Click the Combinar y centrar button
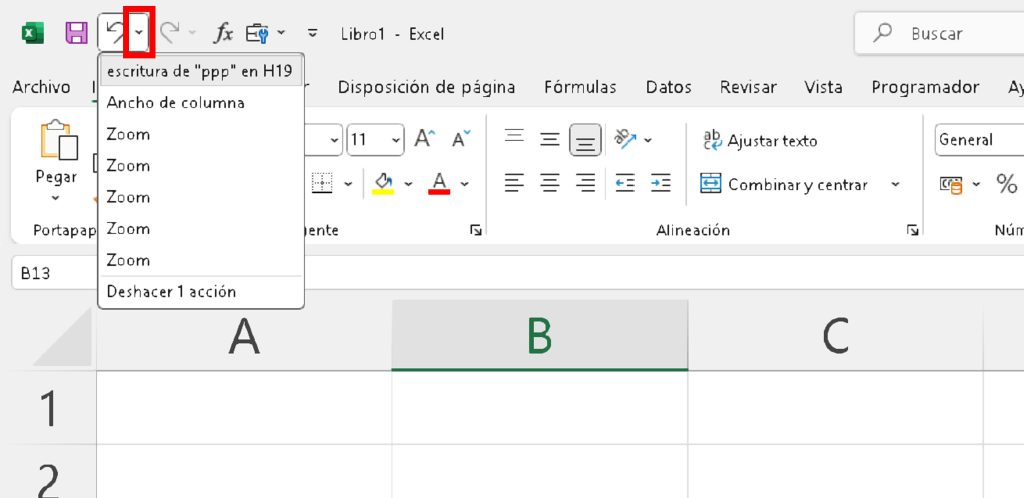This screenshot has height=498, width=1024. pyautogui.click(x=785, y=185)
